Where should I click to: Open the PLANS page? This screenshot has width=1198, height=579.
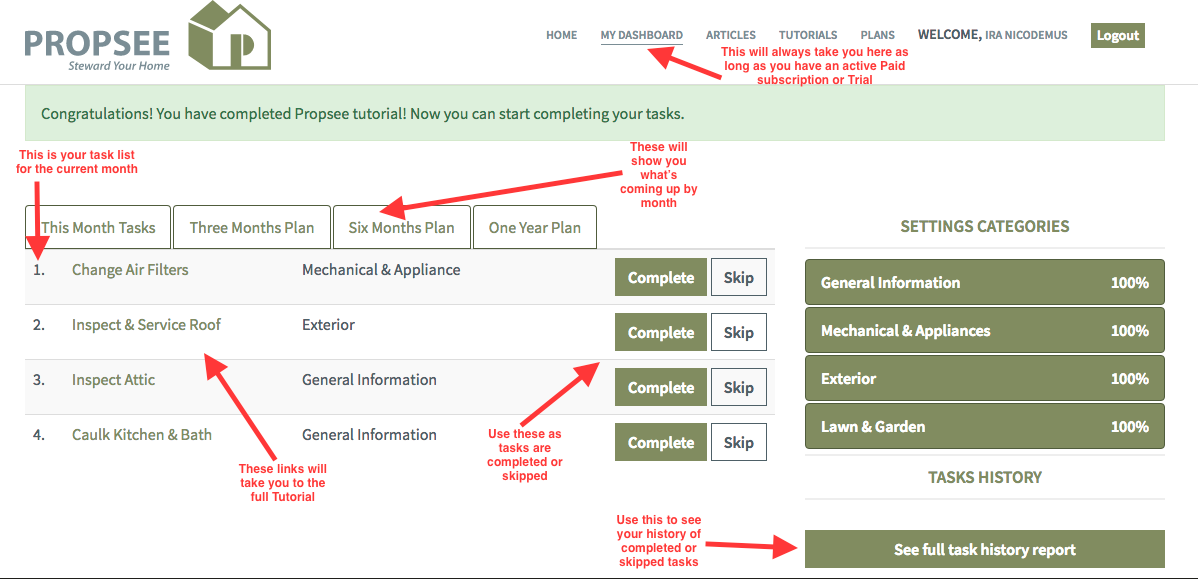click(877, 35)
